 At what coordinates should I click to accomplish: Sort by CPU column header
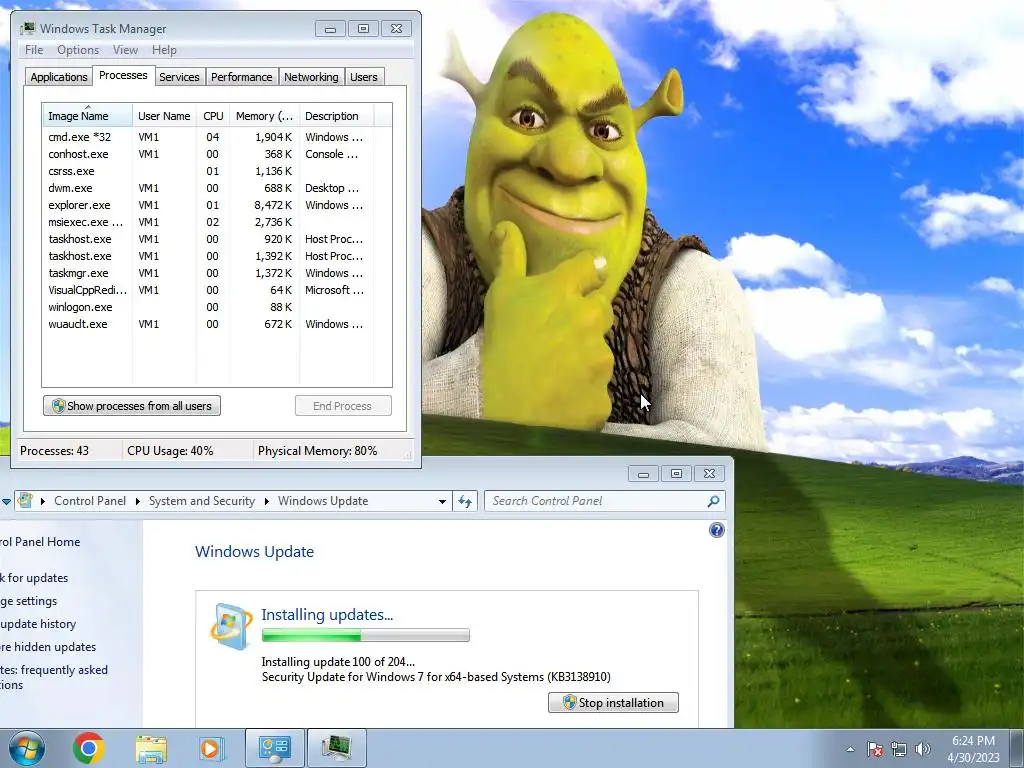click(x=213, y=116)
